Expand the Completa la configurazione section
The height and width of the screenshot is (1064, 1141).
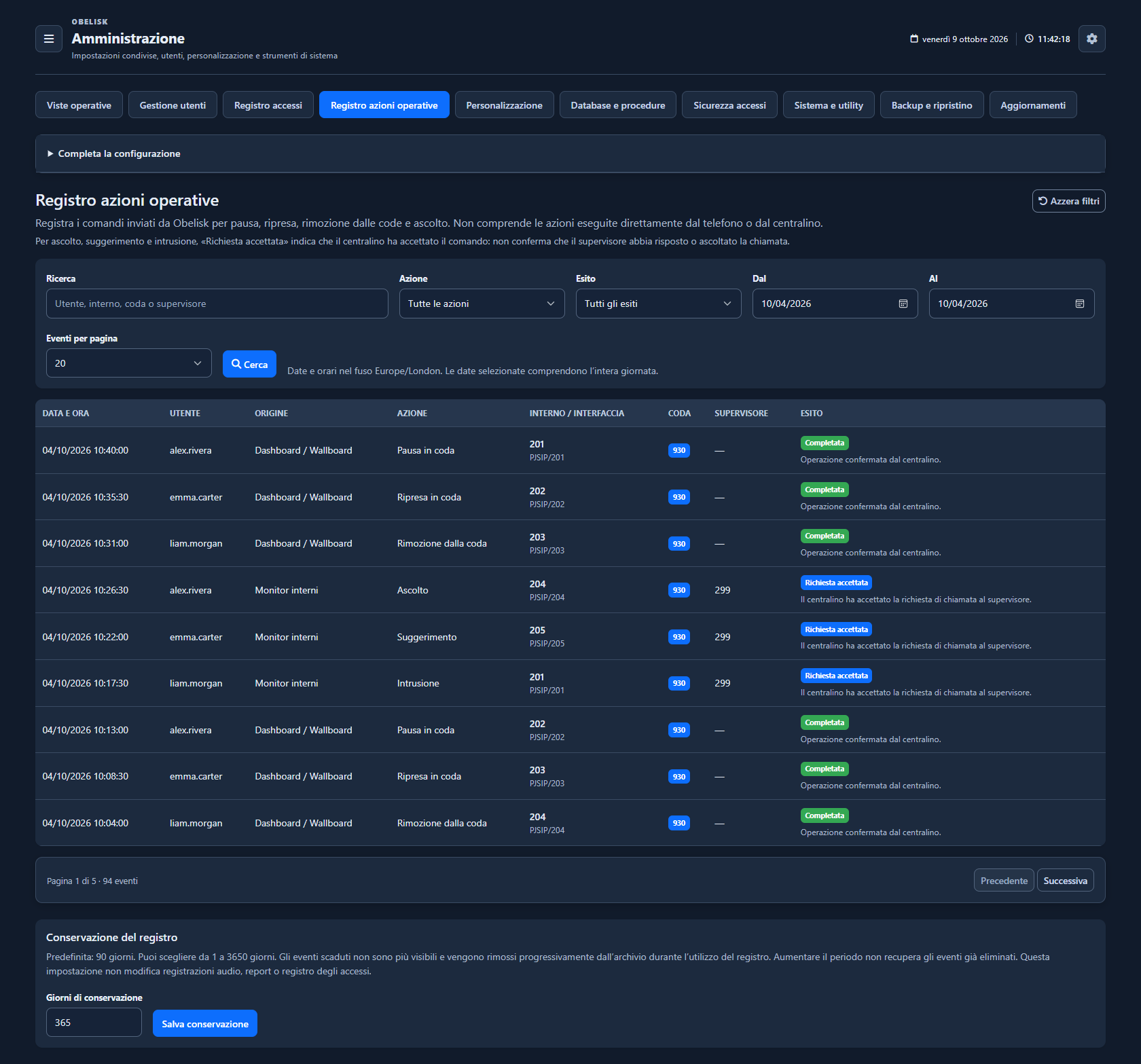tap(570, 153)
